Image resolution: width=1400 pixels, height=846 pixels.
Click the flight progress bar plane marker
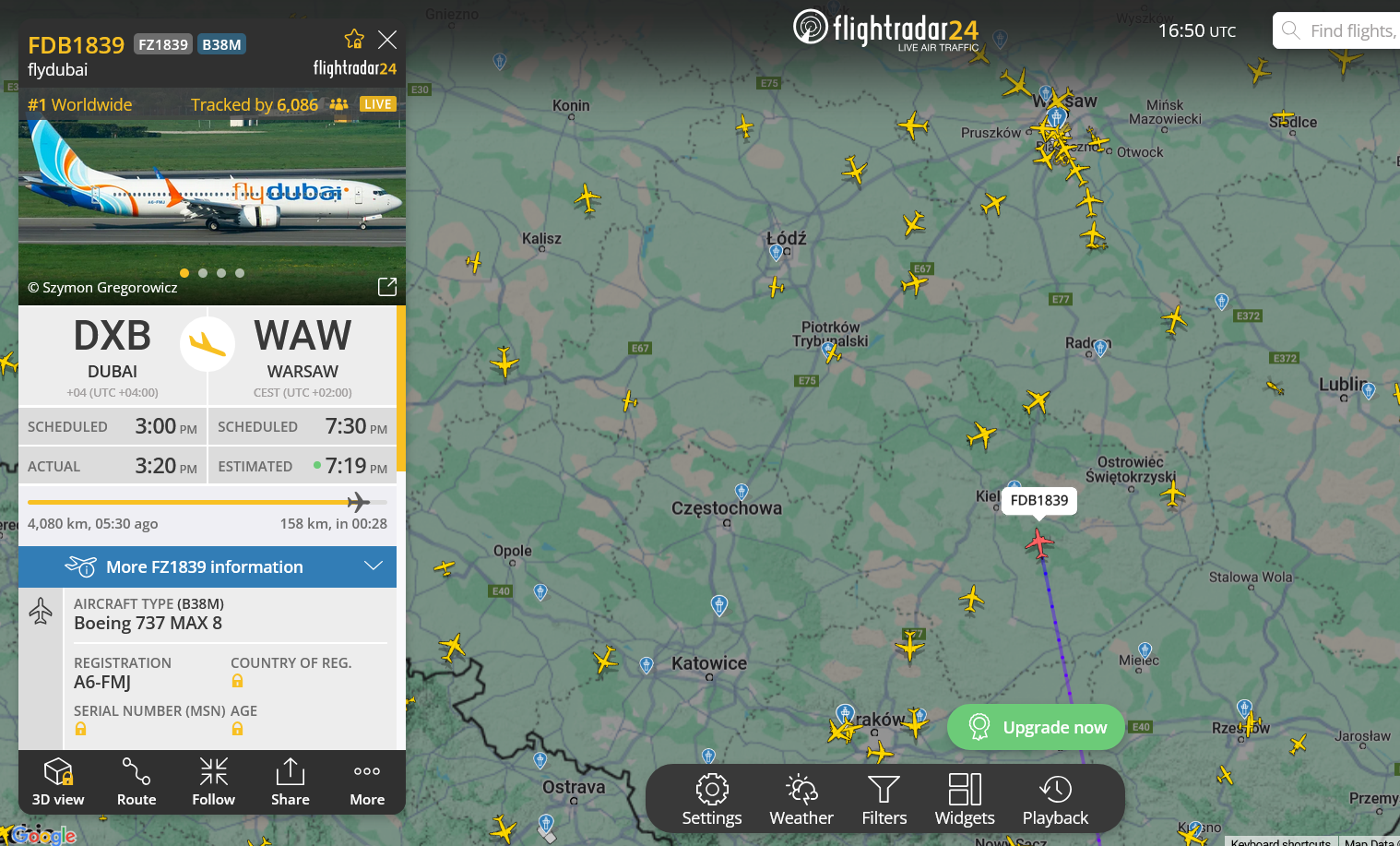pos(358,502)
